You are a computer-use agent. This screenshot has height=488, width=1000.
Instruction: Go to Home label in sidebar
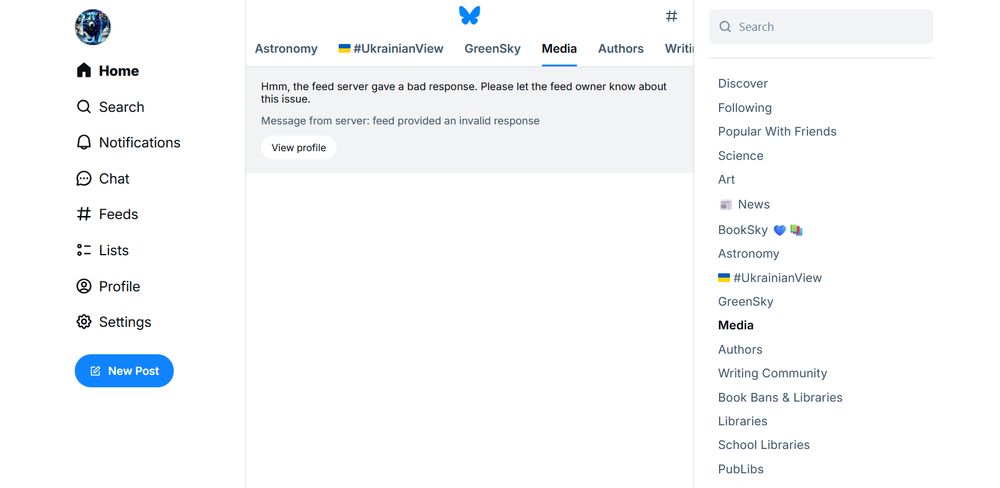[x=119, y=71]
